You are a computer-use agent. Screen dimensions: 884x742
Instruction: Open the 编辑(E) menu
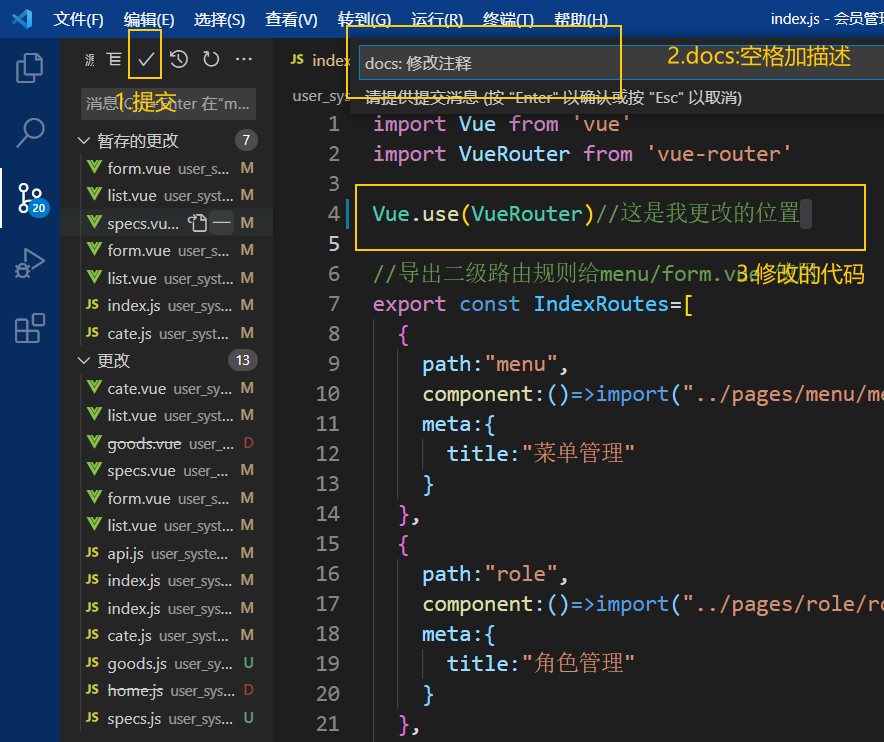pos(149,19)
